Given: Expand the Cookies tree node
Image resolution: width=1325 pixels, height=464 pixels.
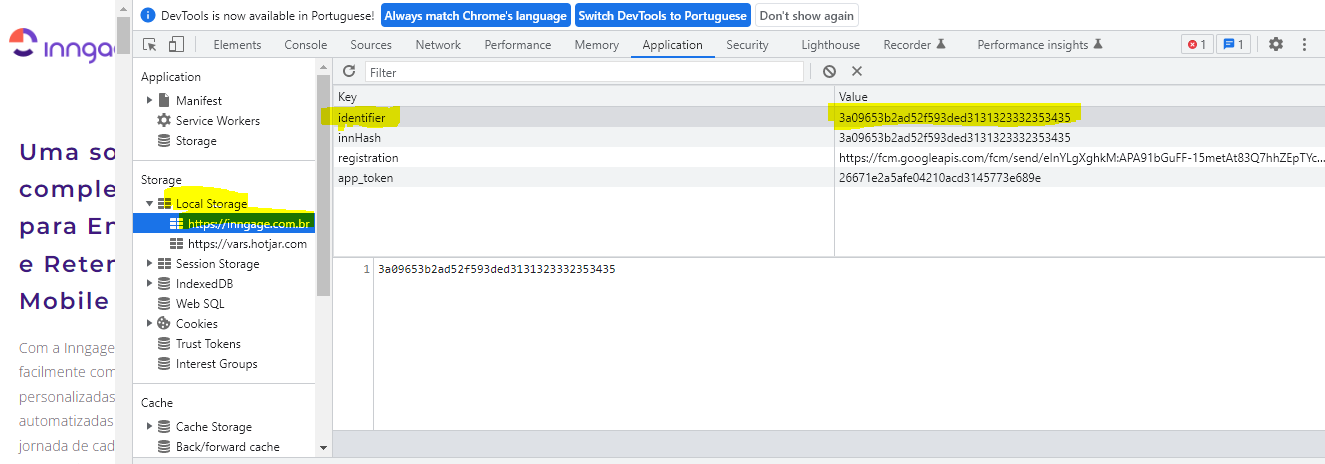Looking at the screenshot, I should [150, 324].
